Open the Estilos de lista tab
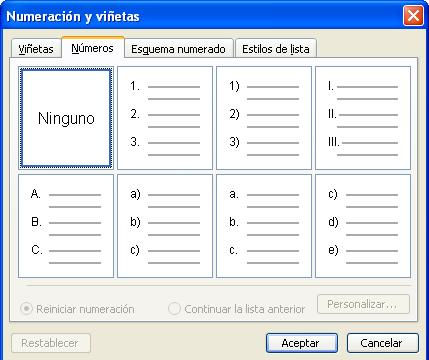429x360 pixels. (276, 49)
